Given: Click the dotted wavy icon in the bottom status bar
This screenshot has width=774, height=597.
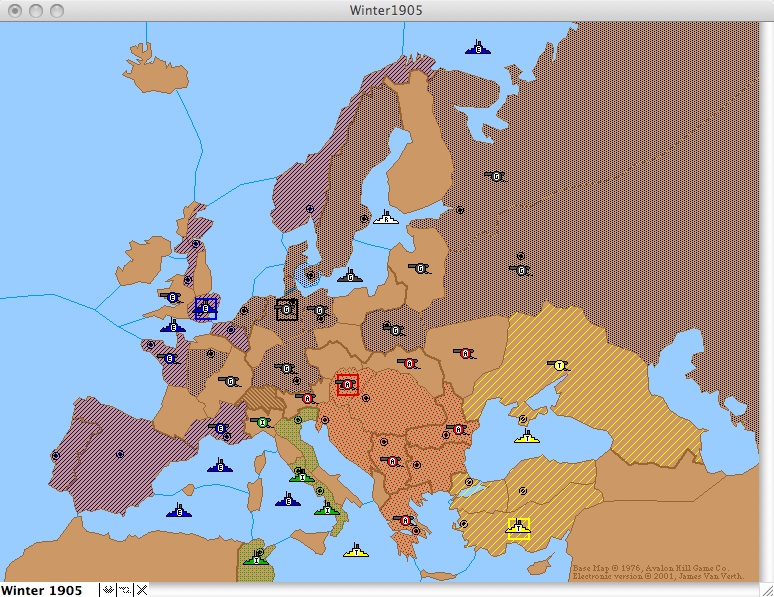Looking at the screenshot, I should tap(125, 590).
